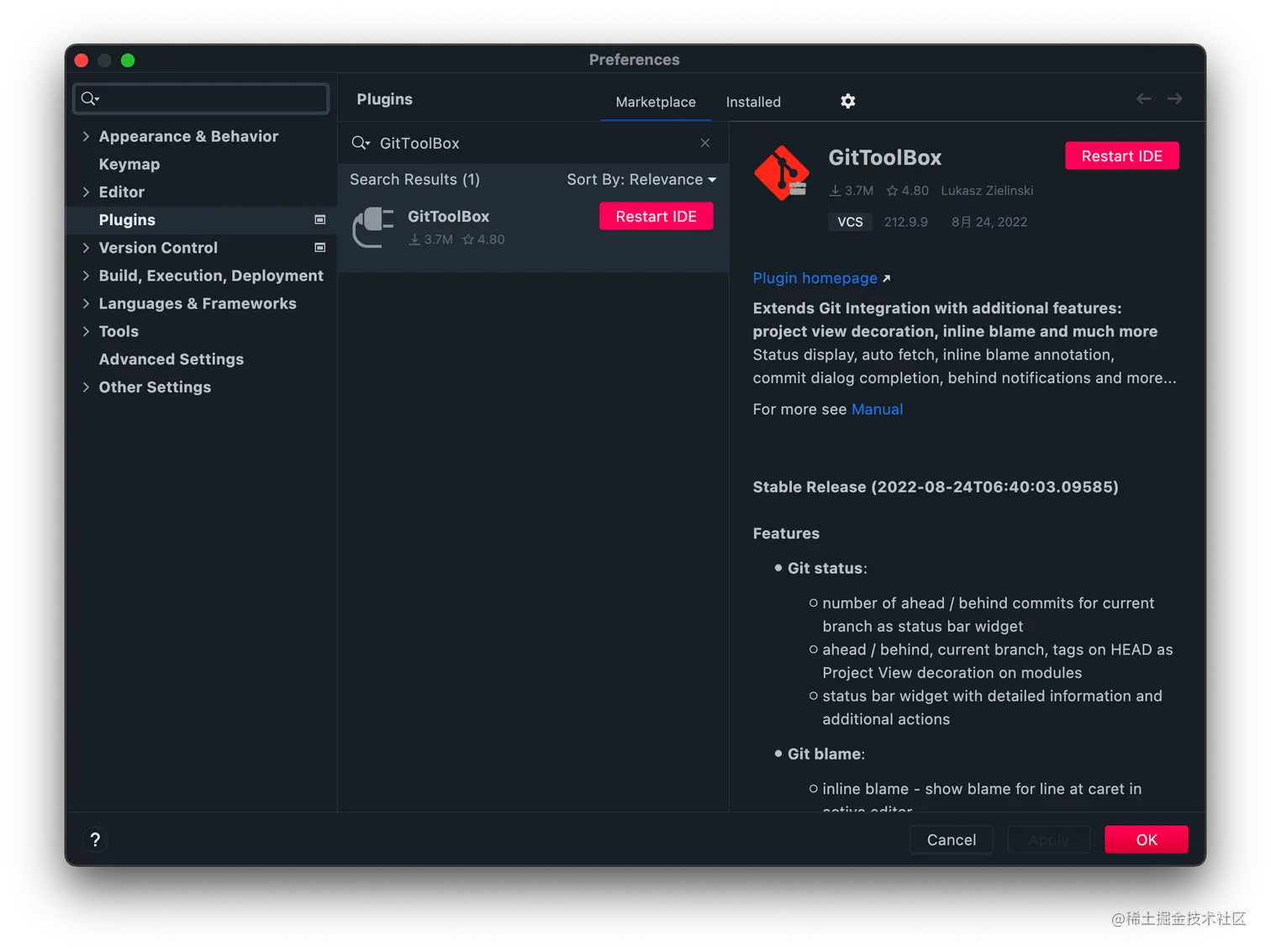Image resolution: width=1271 pixels, height=952 pixels.
Task: Open help with the question mark button
Action: coord(95,839)
